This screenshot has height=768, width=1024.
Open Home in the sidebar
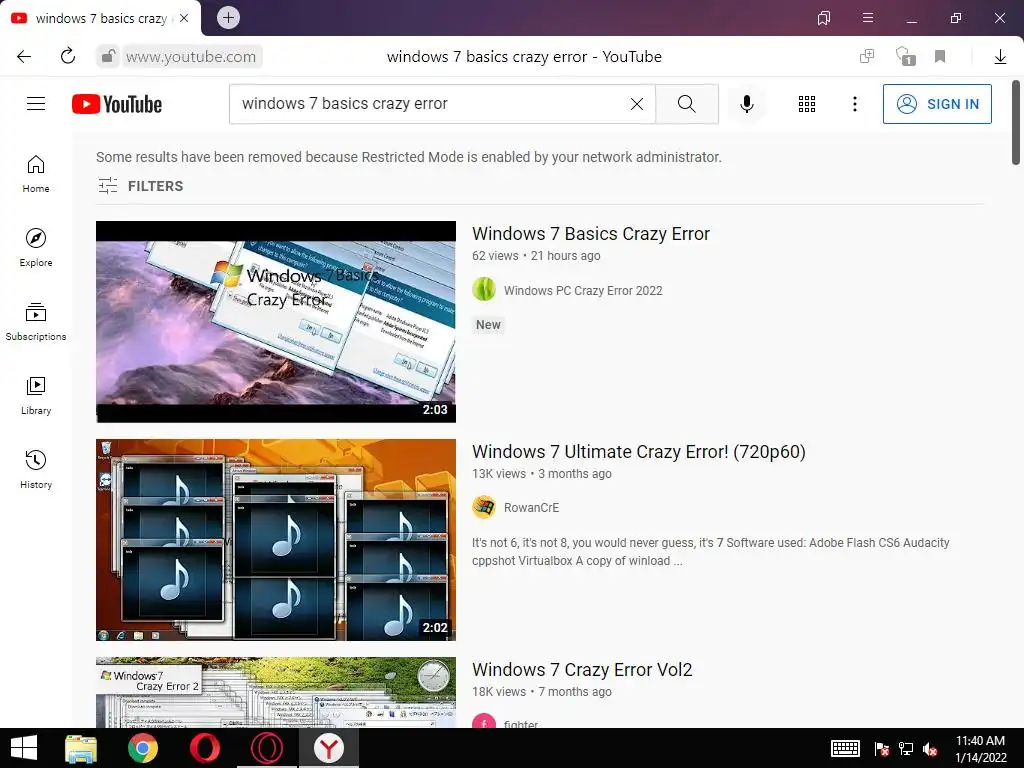[36, 174]
